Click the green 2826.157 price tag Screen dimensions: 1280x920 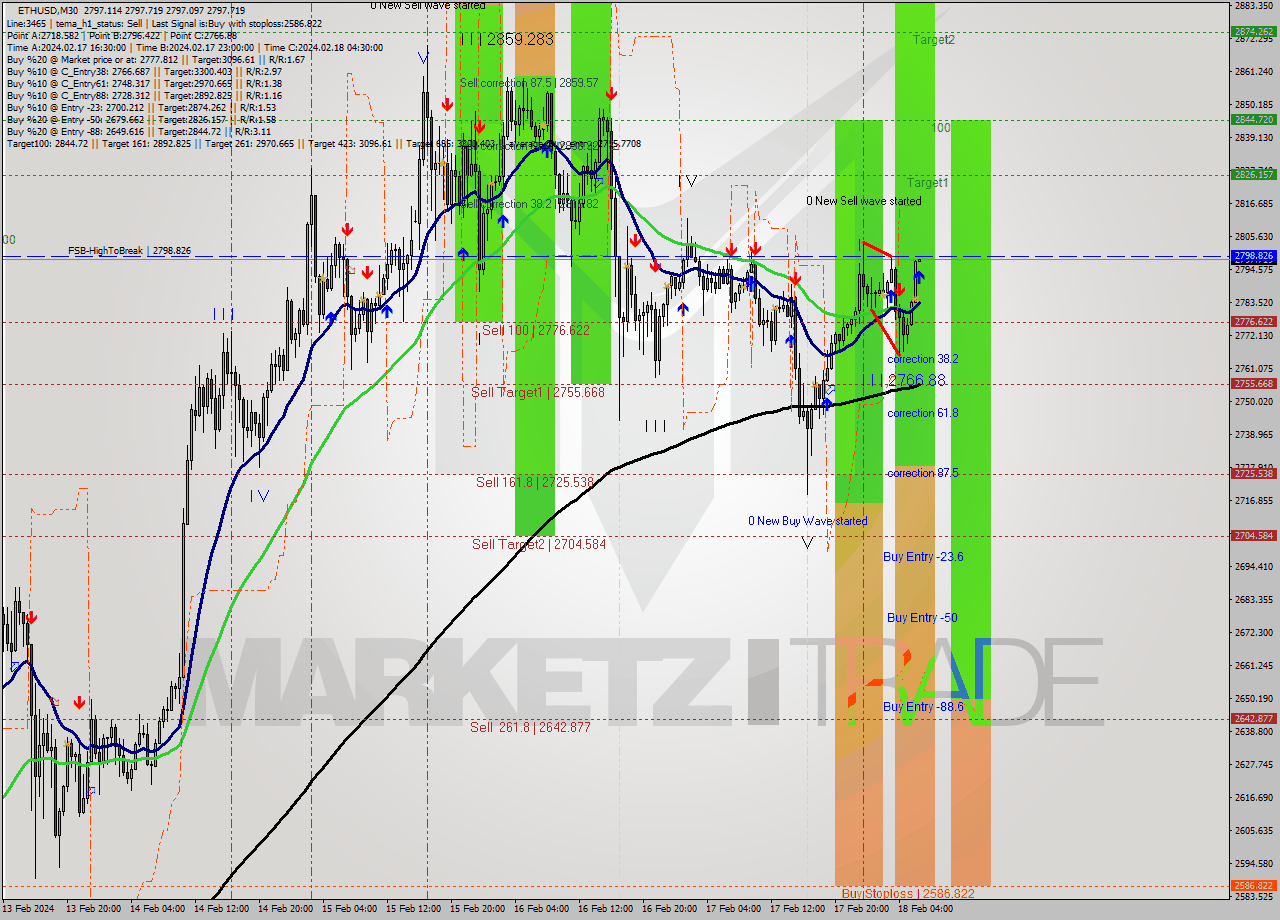click(x=1254, y=174)
